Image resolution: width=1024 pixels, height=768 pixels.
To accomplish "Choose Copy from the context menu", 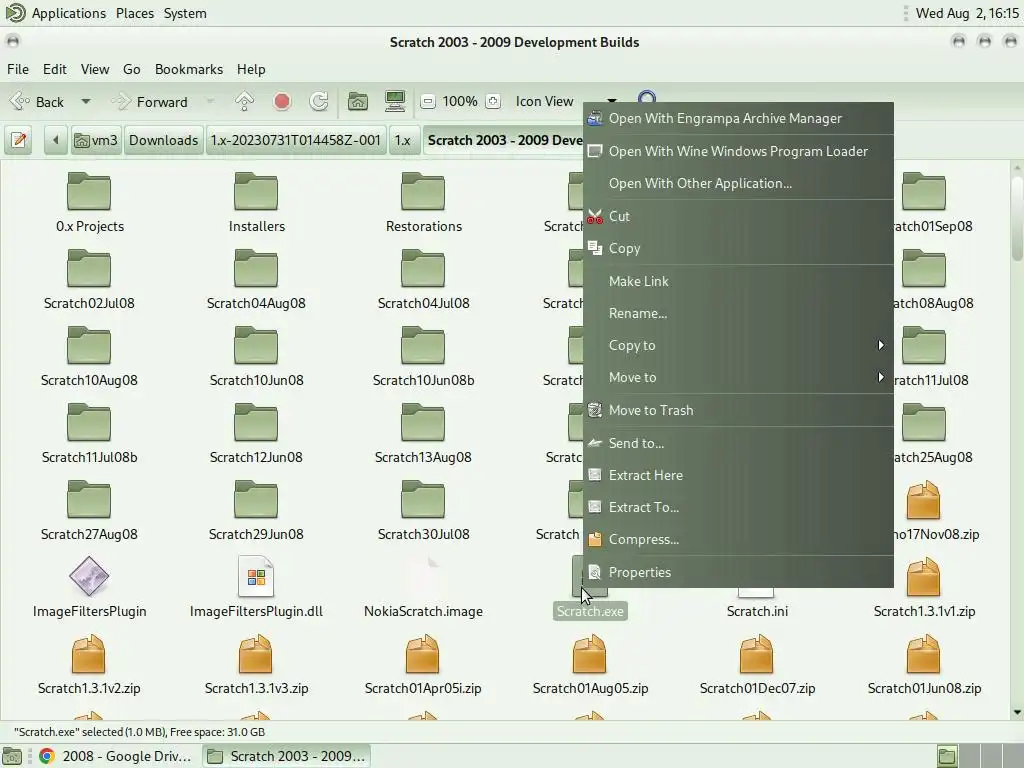I will coord(738,248).
